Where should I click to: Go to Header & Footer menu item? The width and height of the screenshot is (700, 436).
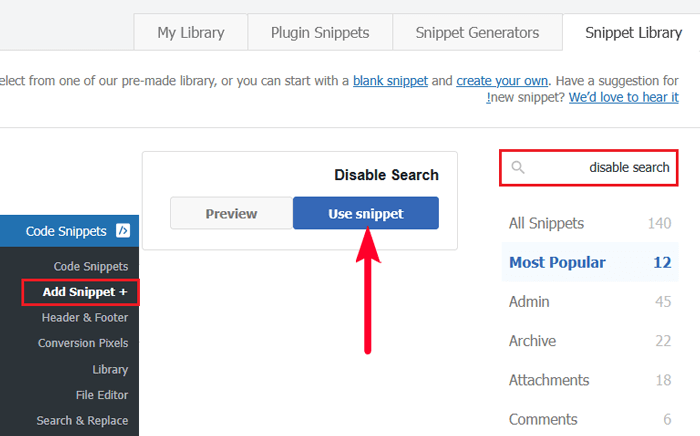tap(84, 317)
